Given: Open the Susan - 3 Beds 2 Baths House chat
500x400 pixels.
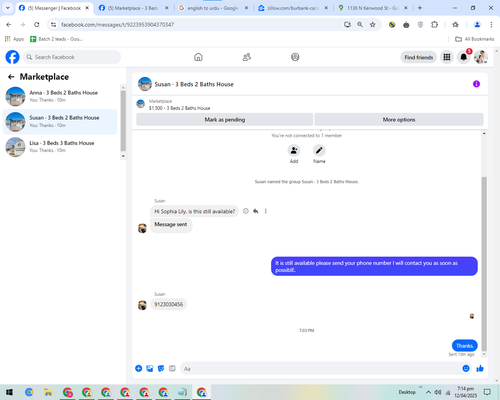Looking at the screenshot, I should click(x=60, y=122).
